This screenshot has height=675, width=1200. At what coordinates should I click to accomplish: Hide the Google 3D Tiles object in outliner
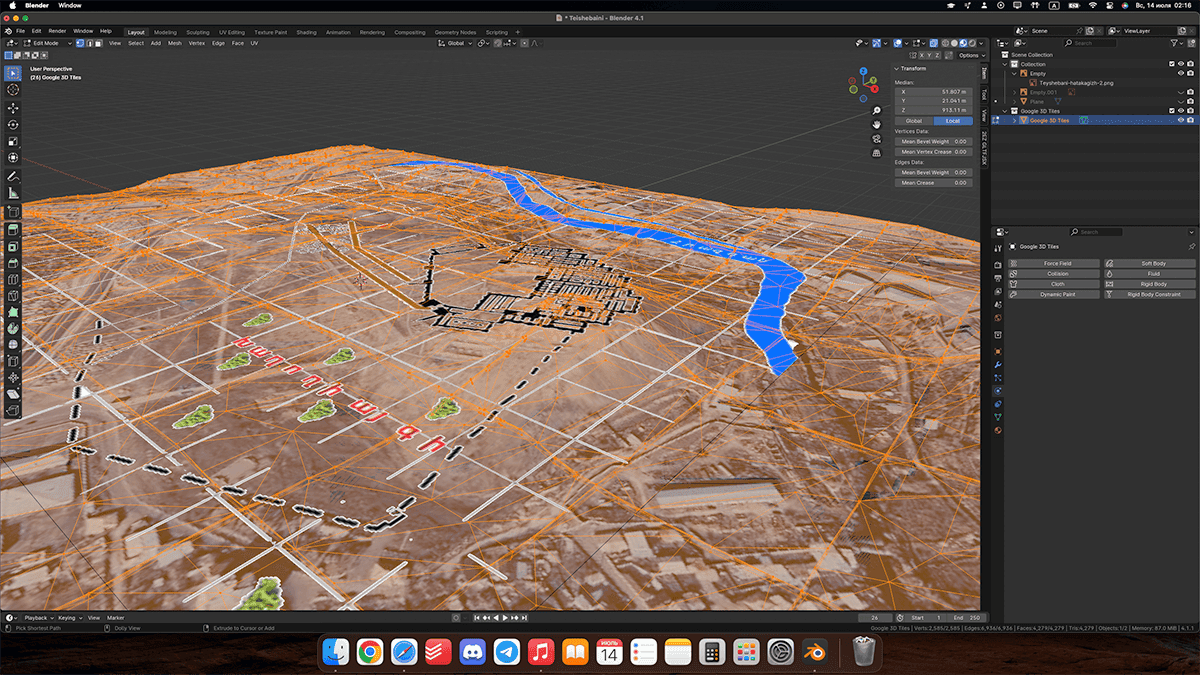tap(1181, 120)
